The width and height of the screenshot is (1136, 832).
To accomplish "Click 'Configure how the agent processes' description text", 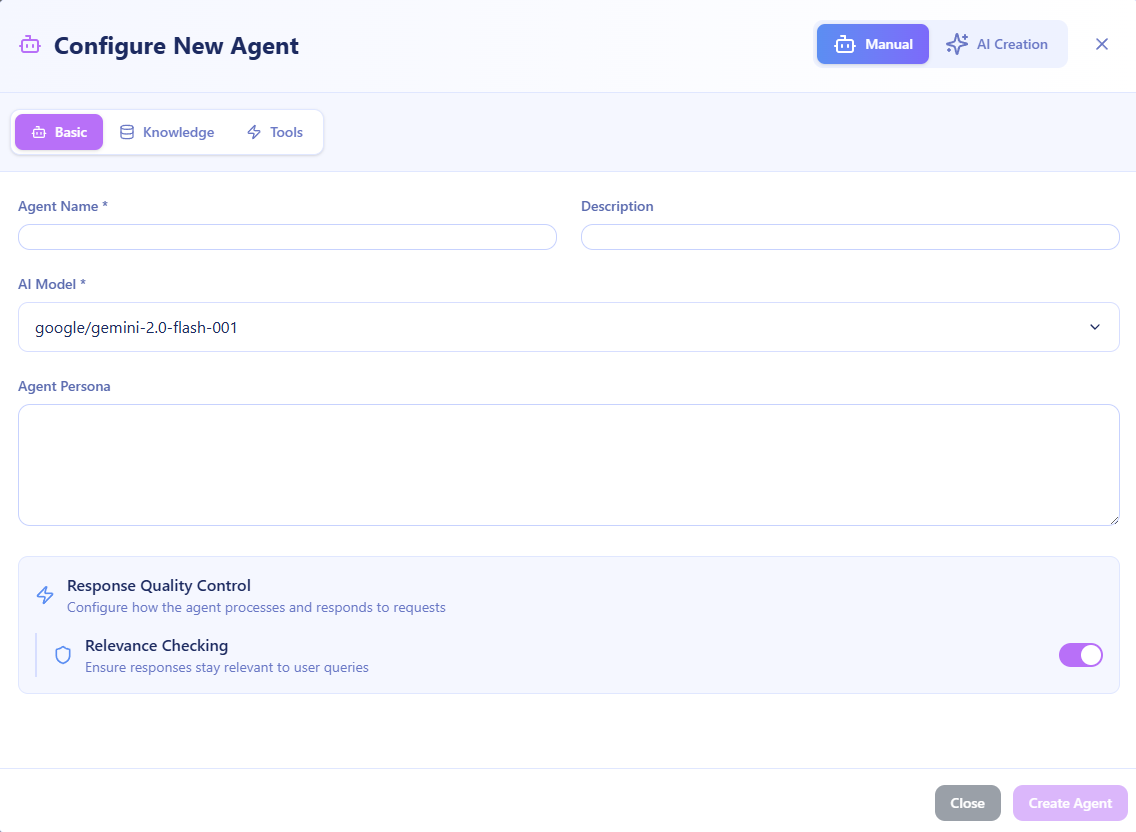I will [256, 607].
